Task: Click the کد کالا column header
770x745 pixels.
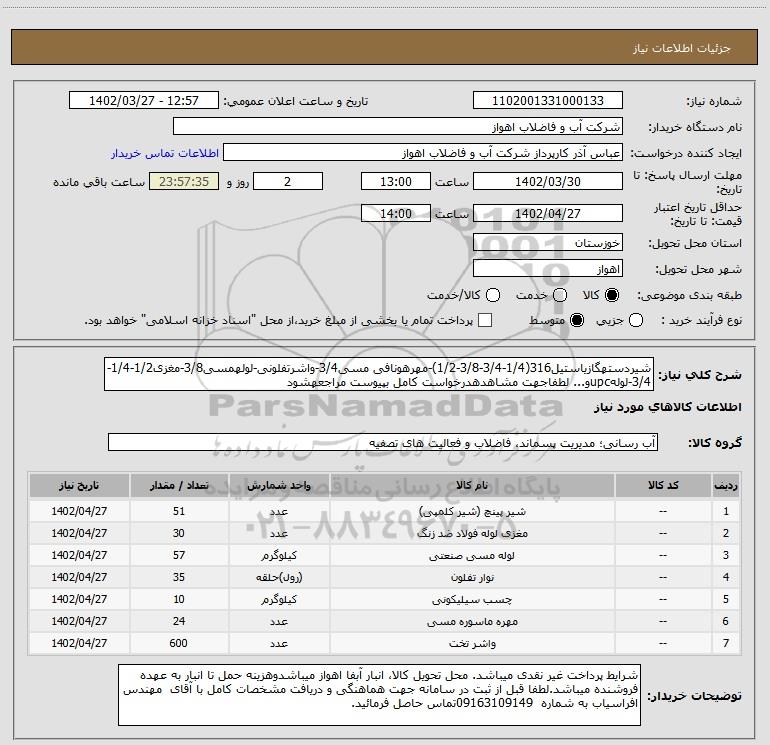Action: [x=663, y=485]
